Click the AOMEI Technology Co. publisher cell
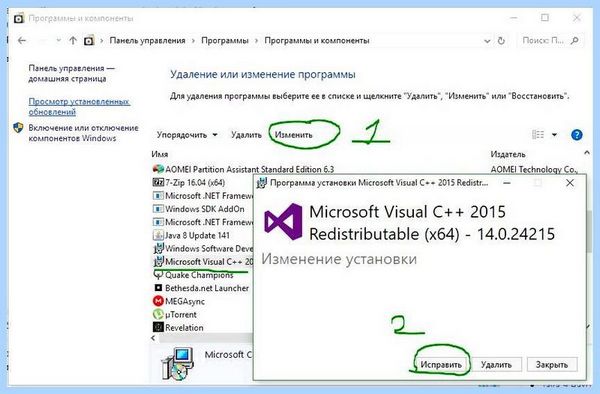 coord(534,169)
